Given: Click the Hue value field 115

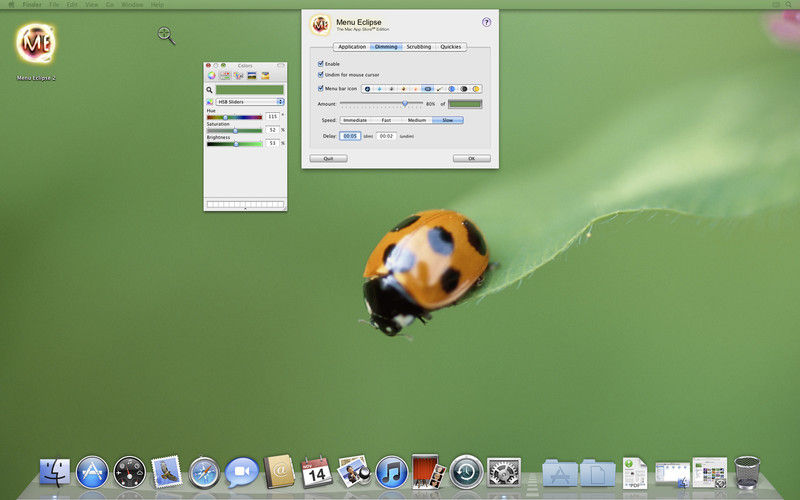Looking at the screenshot, I should (272, 116).
